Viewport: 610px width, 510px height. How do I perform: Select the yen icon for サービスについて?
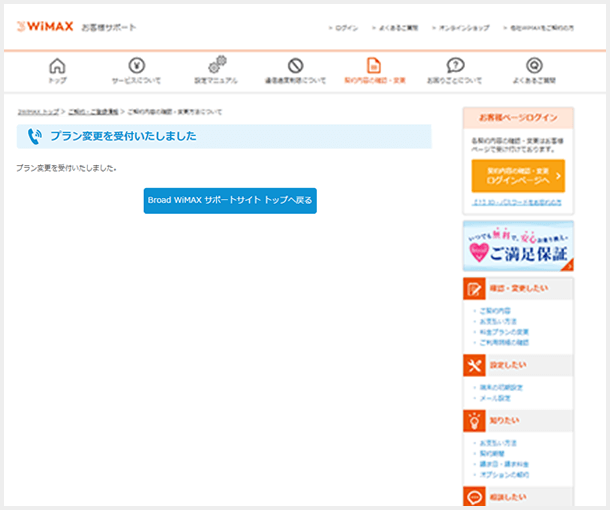click(x=136, y=66)
